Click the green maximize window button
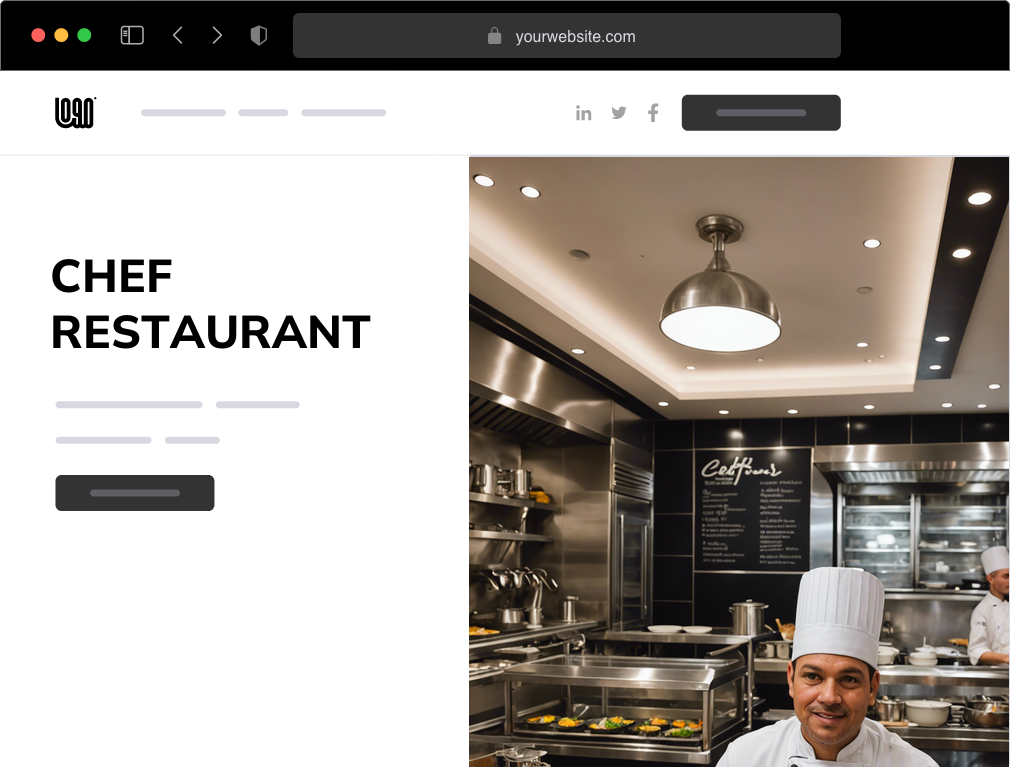Viewport: 1010px width, 767px height. click(84, 35)
